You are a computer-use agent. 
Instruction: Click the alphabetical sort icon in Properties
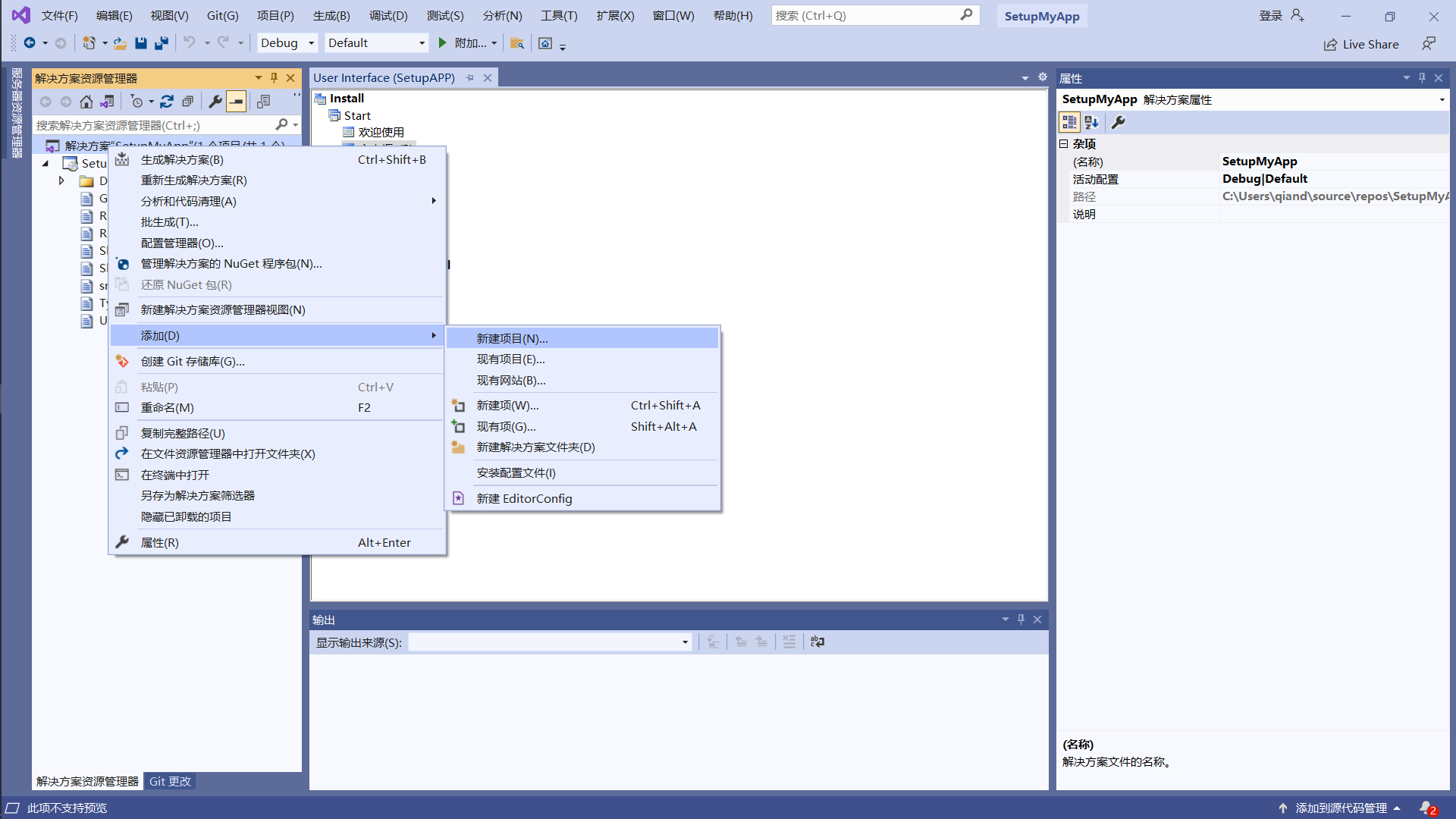click(x=1091, y=122)
